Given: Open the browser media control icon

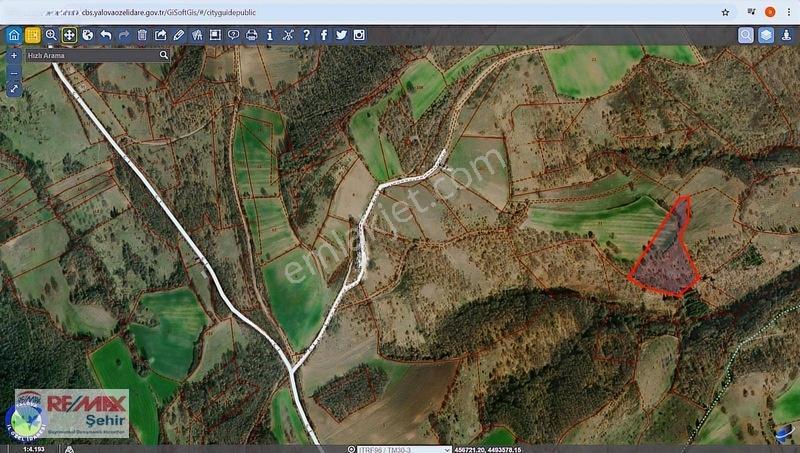Looking at the screenshot, I should point(752,12).
